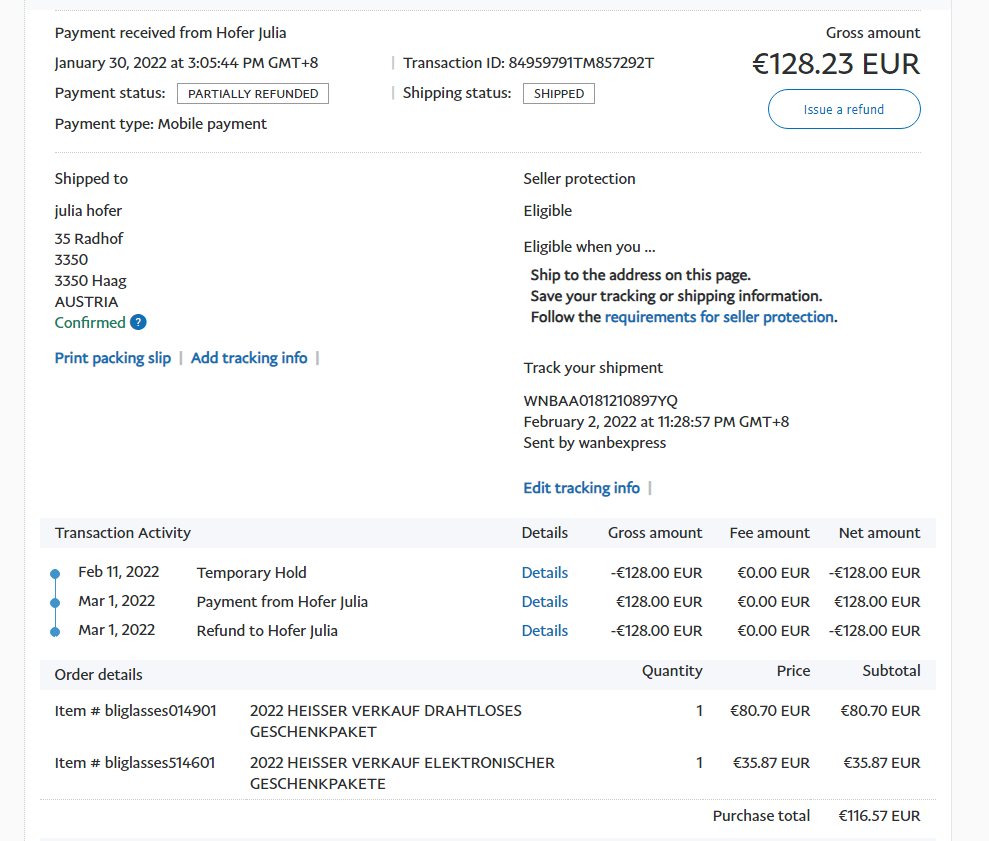Click the item ELEKTRONISCHER GESCHENKPAKETE description
Screen dimensions: 989x841
pyautogui.click(x=401, y=773)
